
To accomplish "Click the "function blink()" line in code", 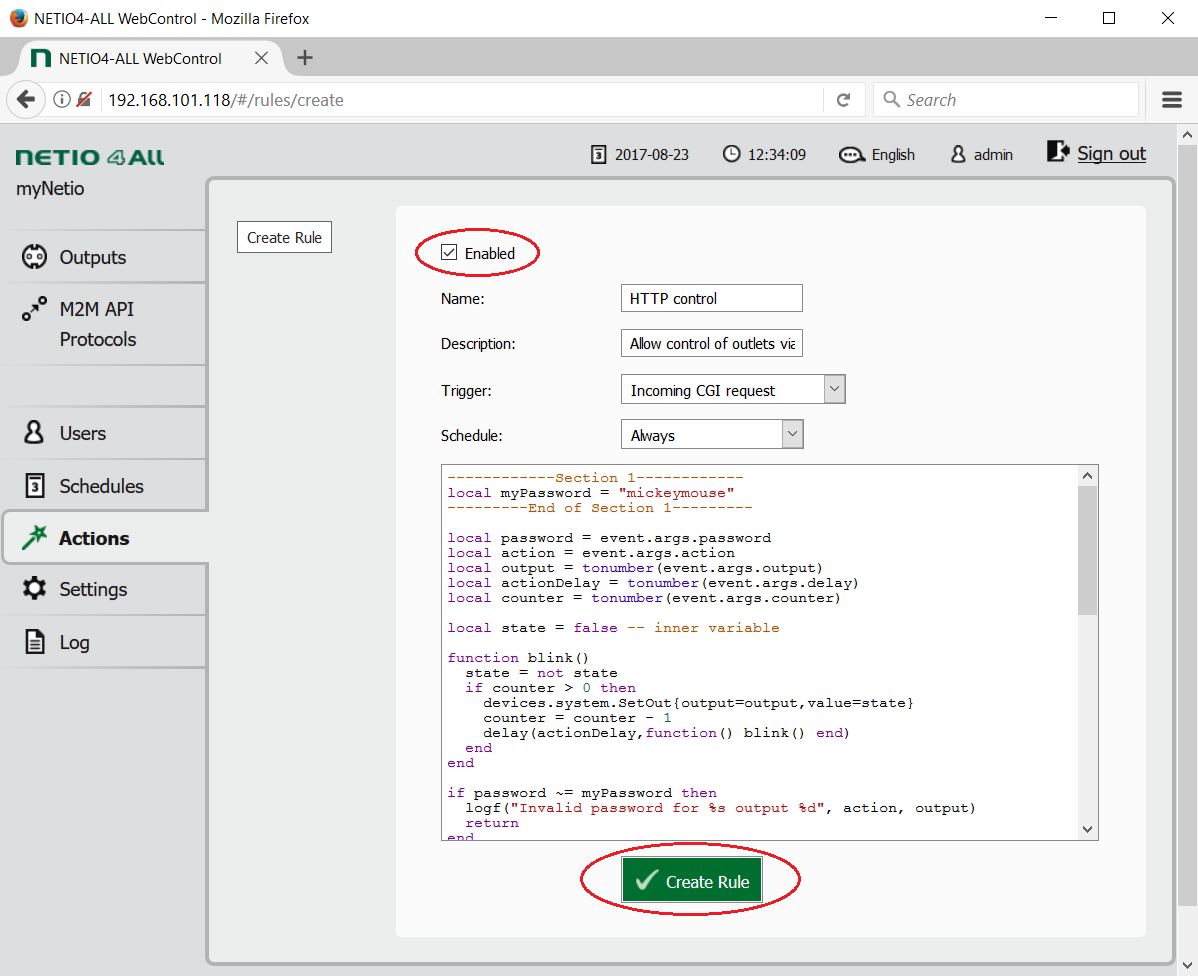I will point(518,657).
